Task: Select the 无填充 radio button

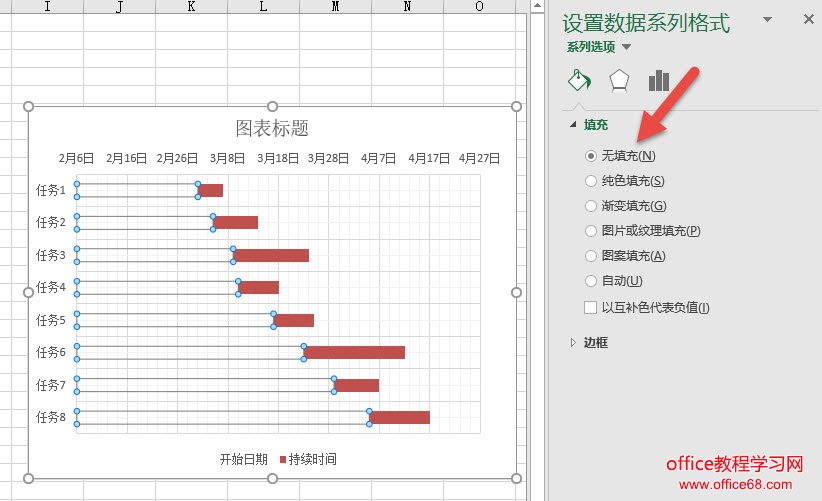Action: coord(591,156)
